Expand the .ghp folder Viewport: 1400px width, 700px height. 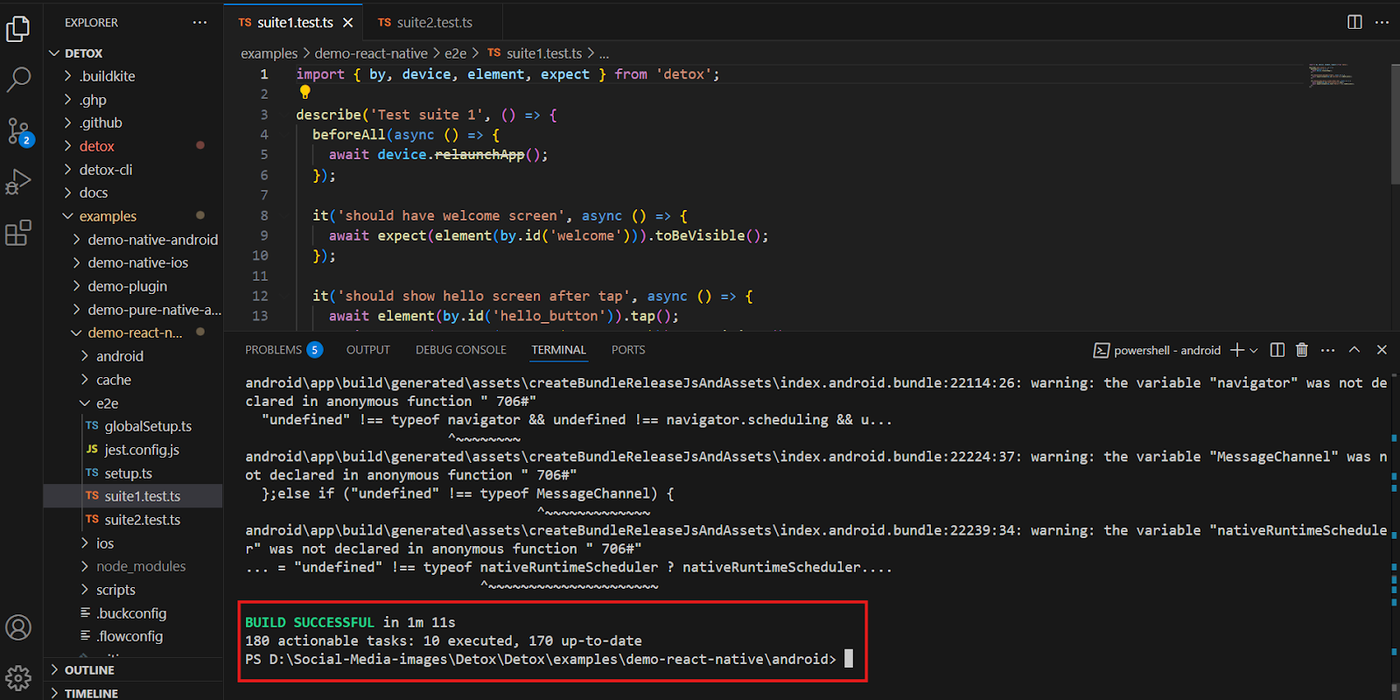133,99
